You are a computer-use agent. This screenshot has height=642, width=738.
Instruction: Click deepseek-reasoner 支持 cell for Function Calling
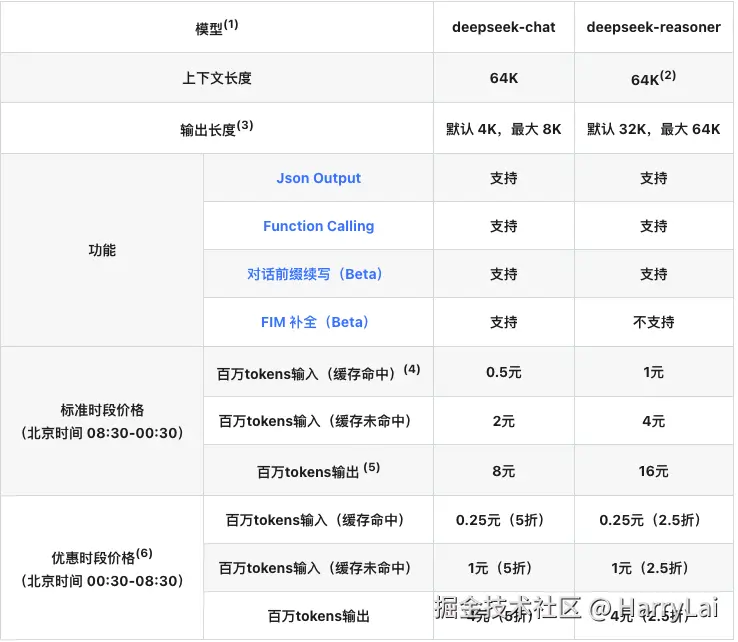pyautogui.click(x=653, y=226)
